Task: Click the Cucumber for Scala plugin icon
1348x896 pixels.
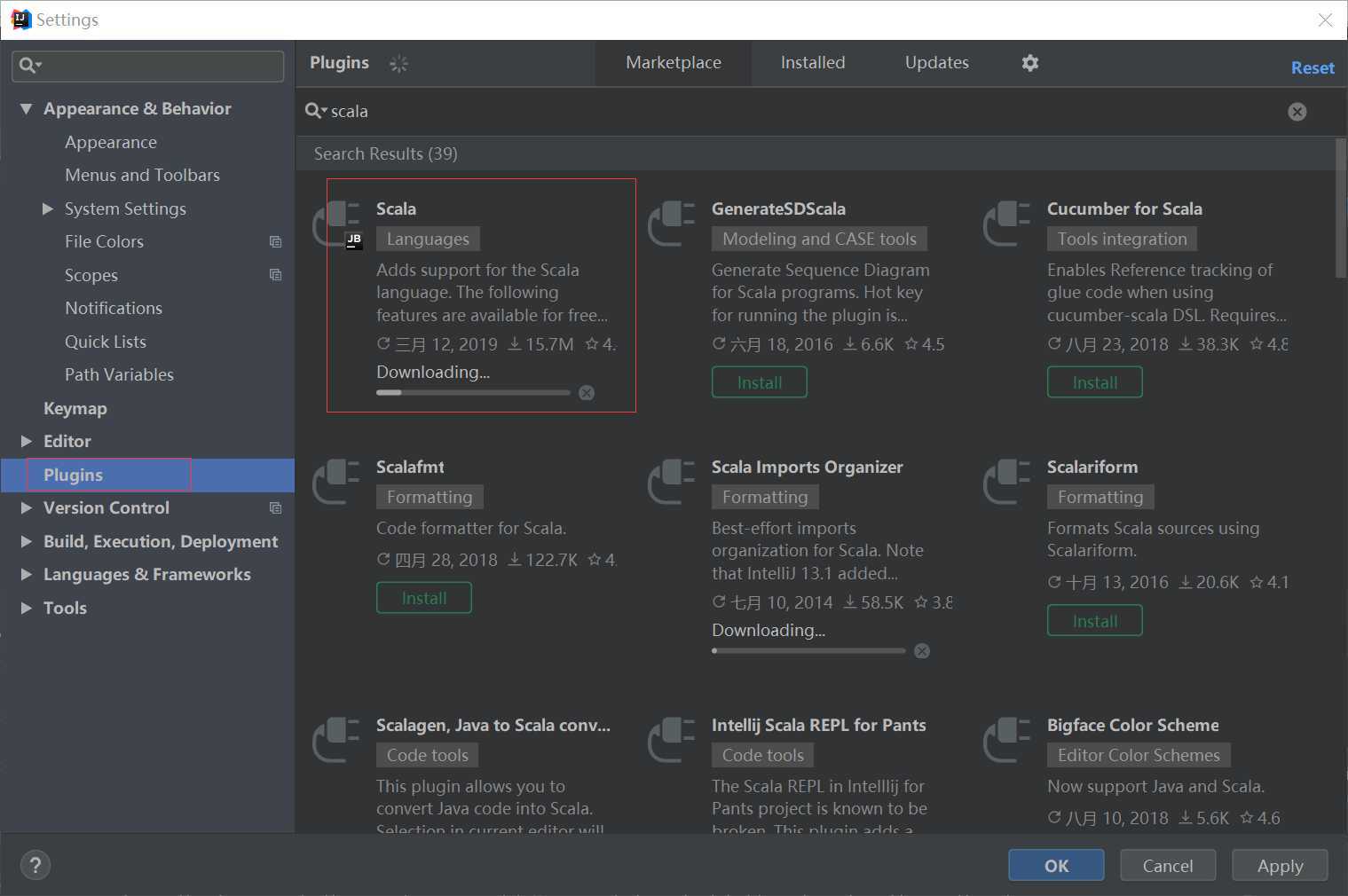Action: 1007,224
